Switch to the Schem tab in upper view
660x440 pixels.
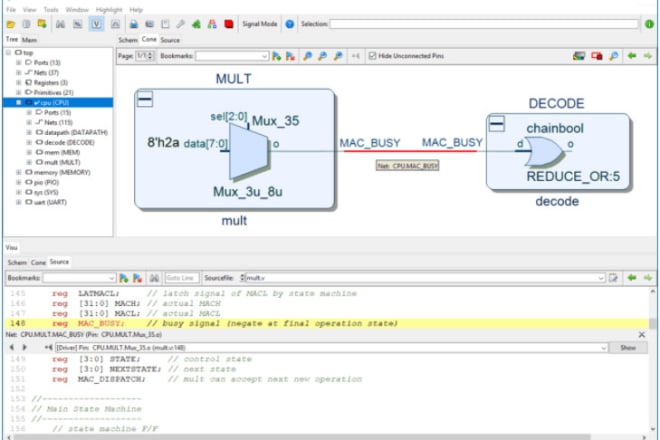click(128, 40)
